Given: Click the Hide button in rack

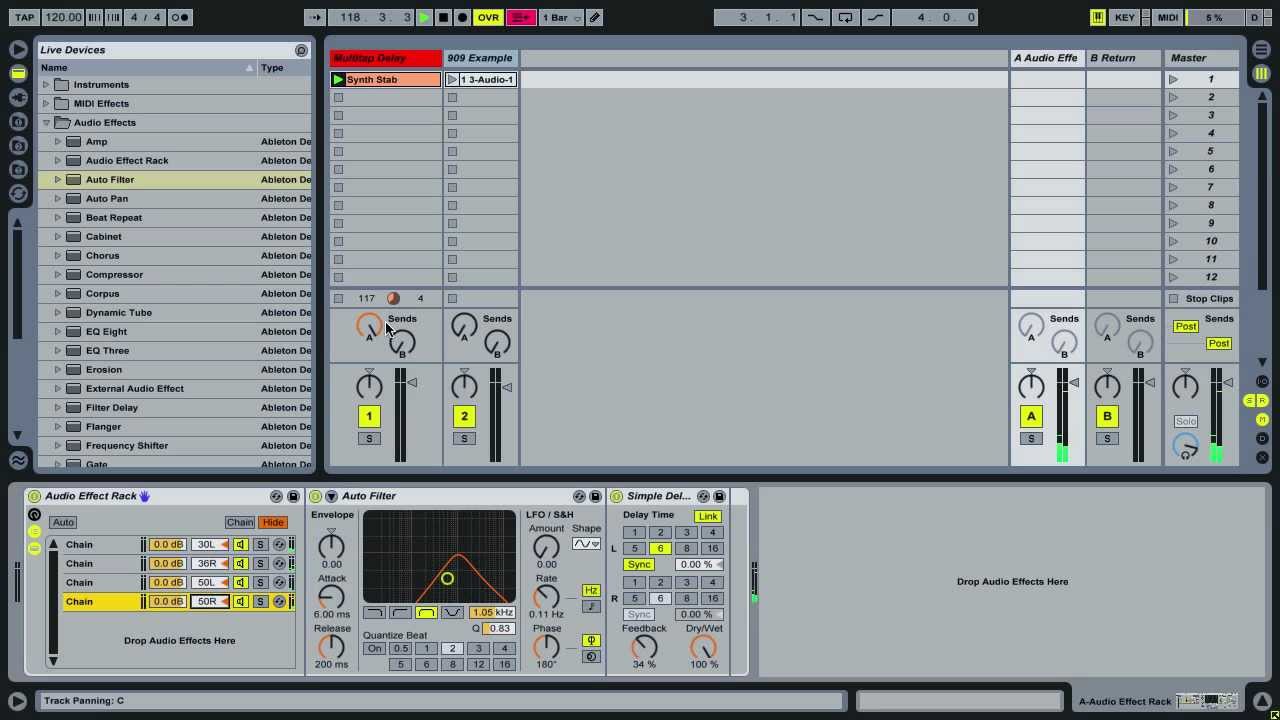Looking at the screenshot, I should (273, 523).
